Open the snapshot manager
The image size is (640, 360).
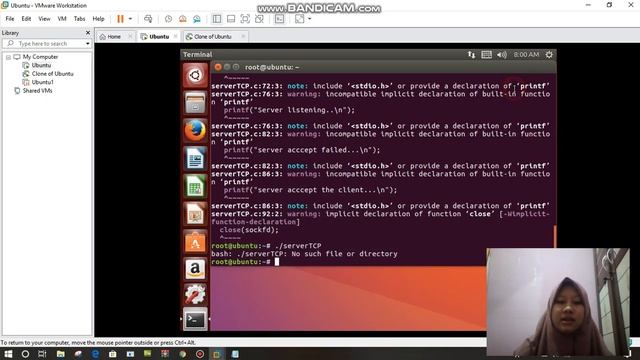click(197, 19)
